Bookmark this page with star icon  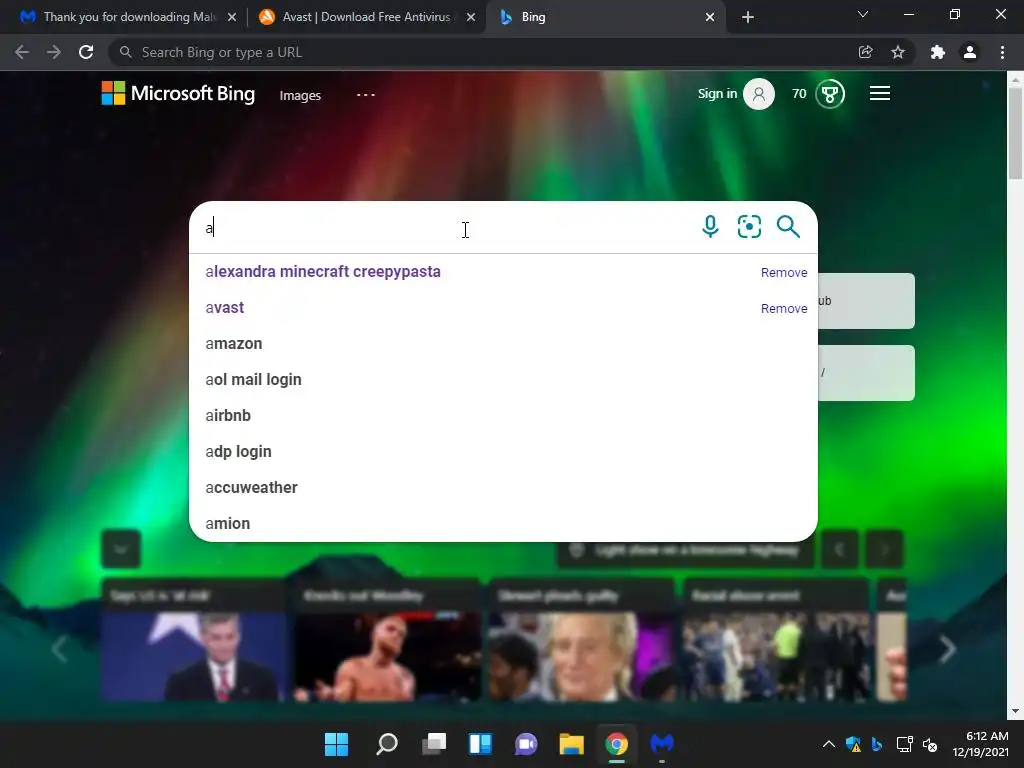click(898, 52)
